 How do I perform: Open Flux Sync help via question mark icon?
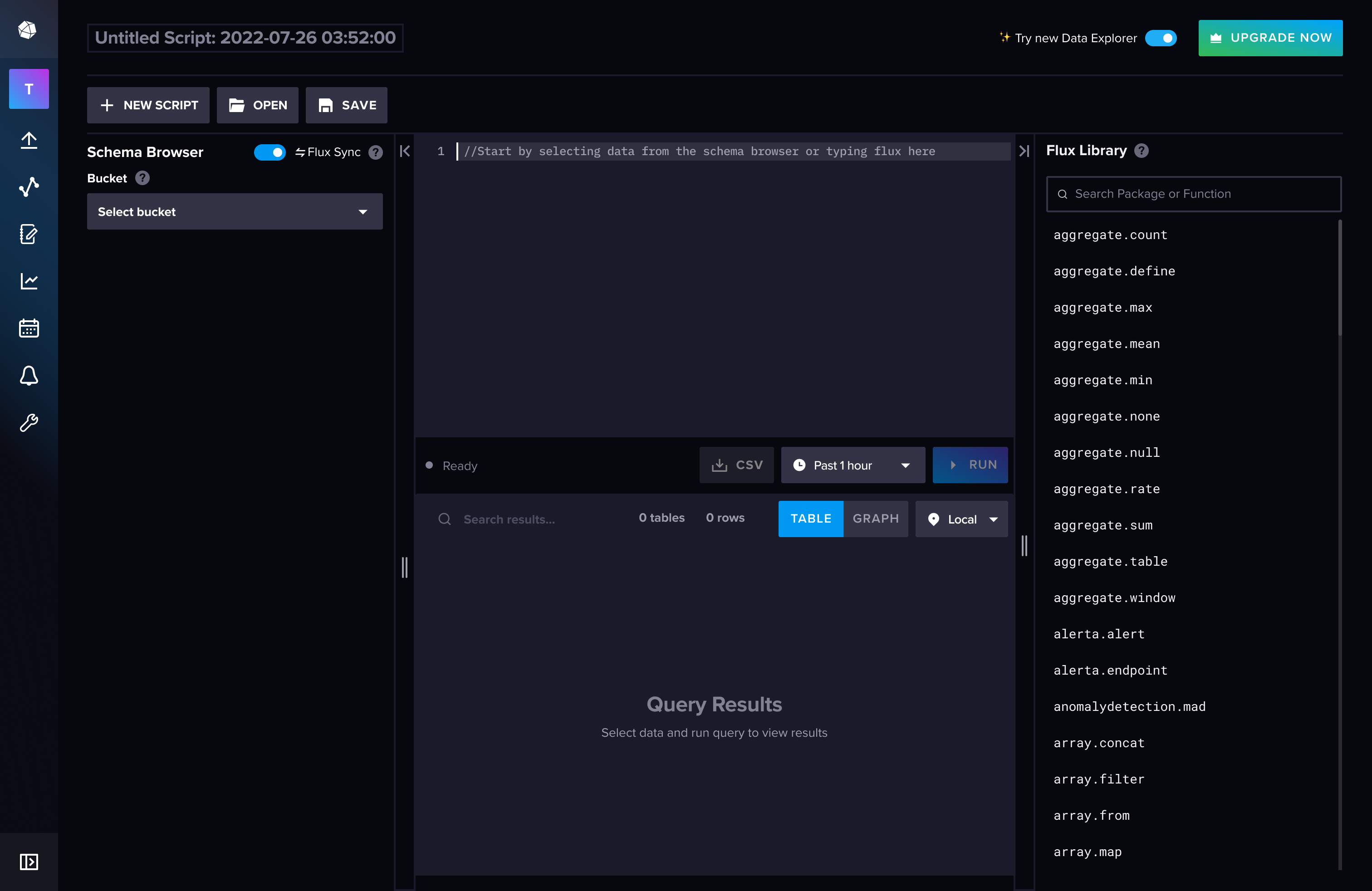[375, 152]
